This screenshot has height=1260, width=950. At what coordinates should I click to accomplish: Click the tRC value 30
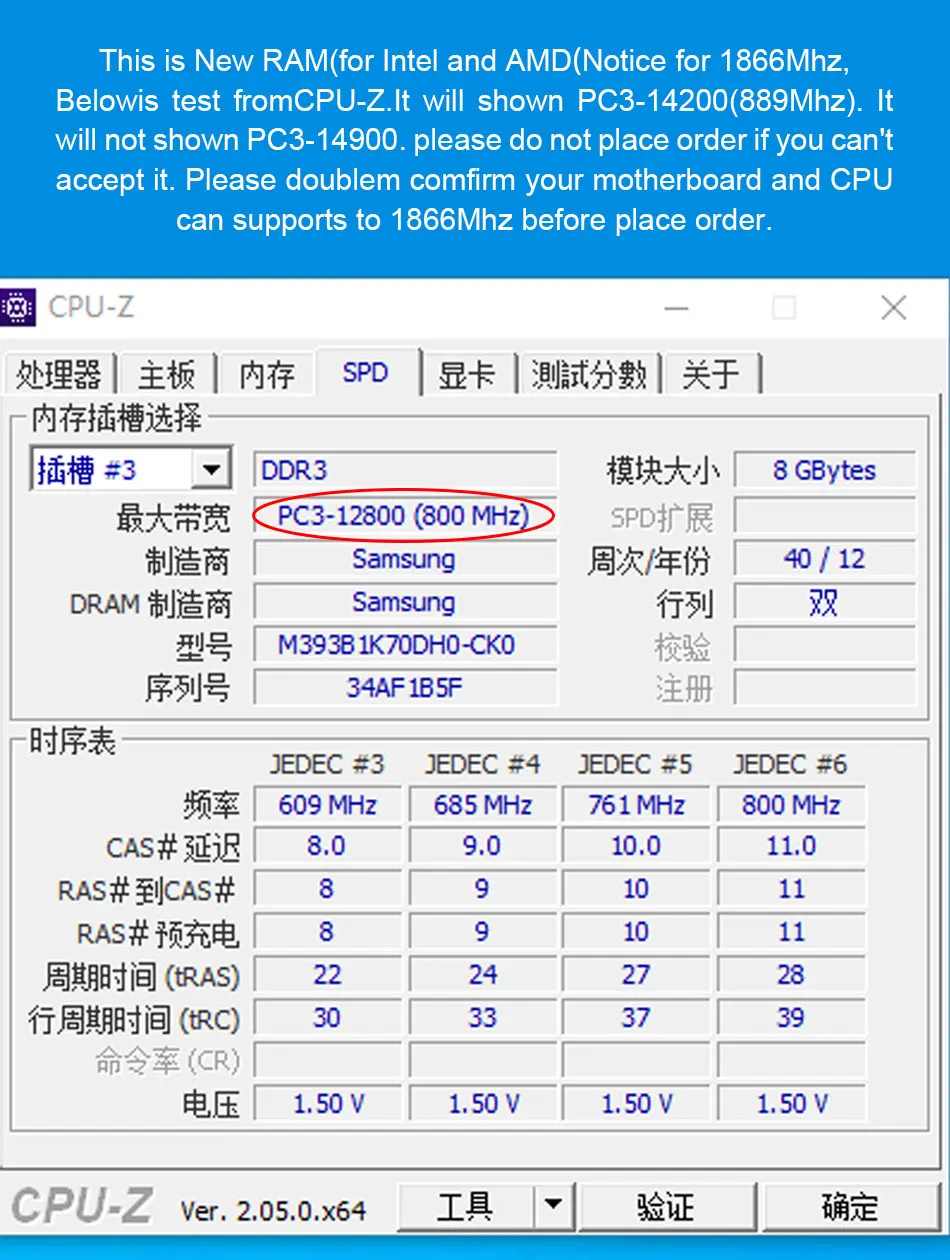pyautogui.click(x=328, y=1018)
